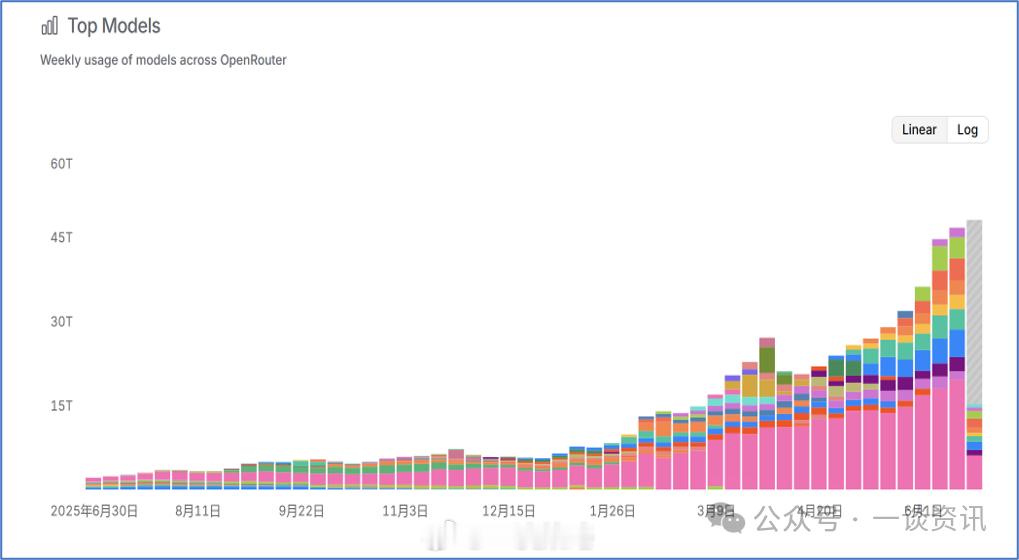
Task: Switch the chart to Log scale
Action: (x=967, y=130)
